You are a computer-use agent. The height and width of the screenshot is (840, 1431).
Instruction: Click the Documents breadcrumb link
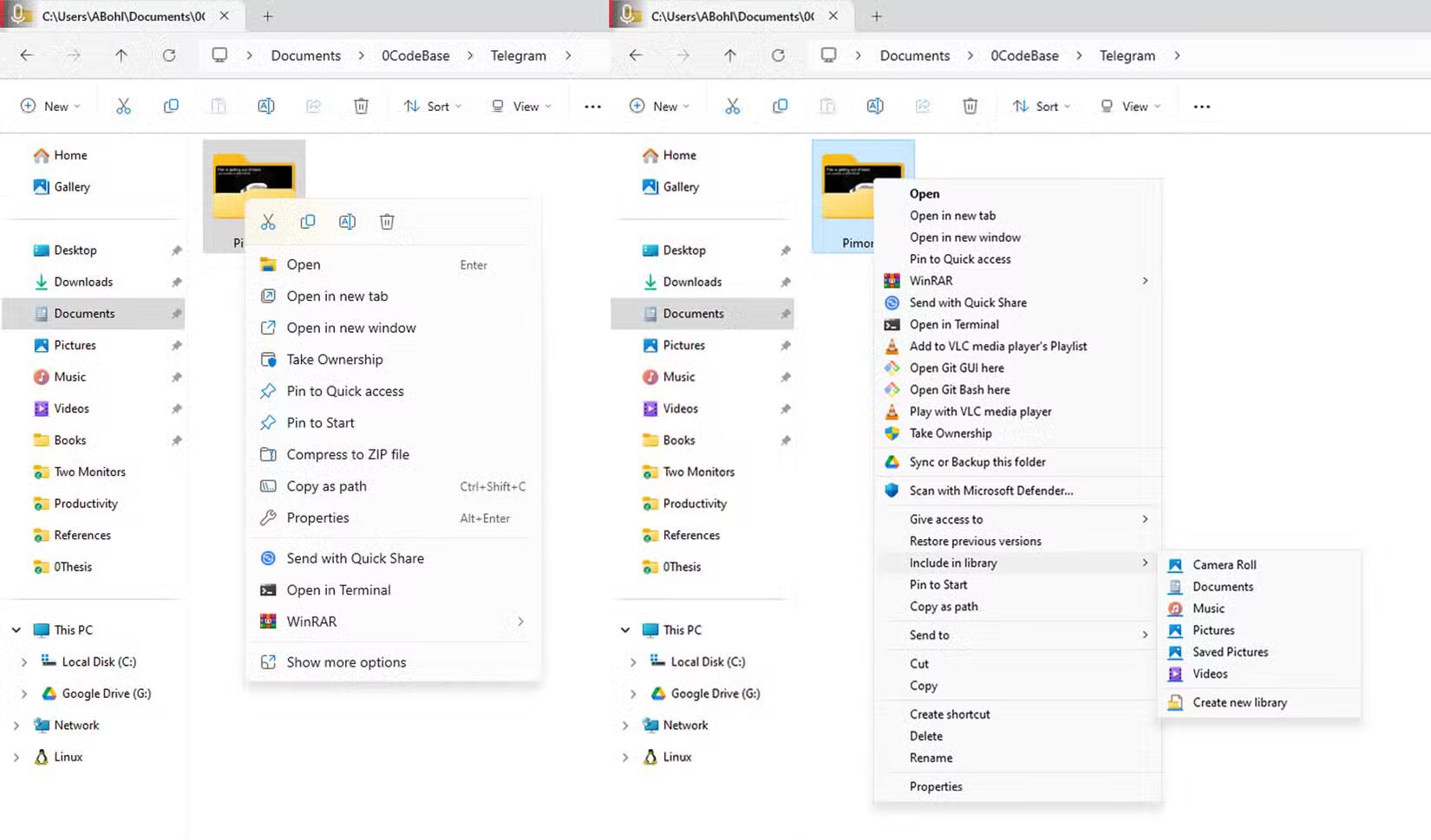click(x=305, y=55)
